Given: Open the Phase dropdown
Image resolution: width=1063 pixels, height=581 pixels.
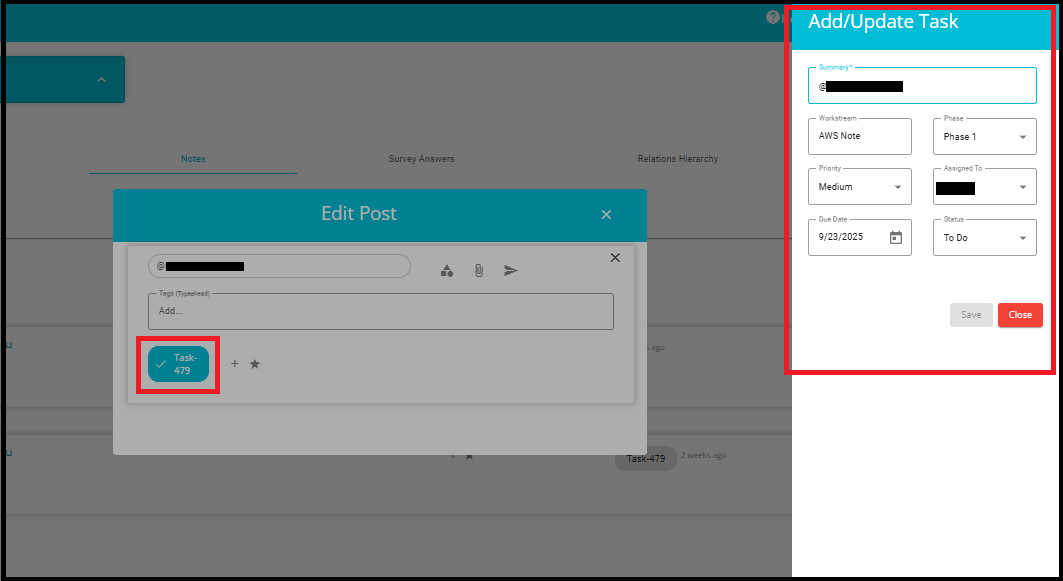Looking at the screenshot, I should pyautogui.click(x=984, y=137).
